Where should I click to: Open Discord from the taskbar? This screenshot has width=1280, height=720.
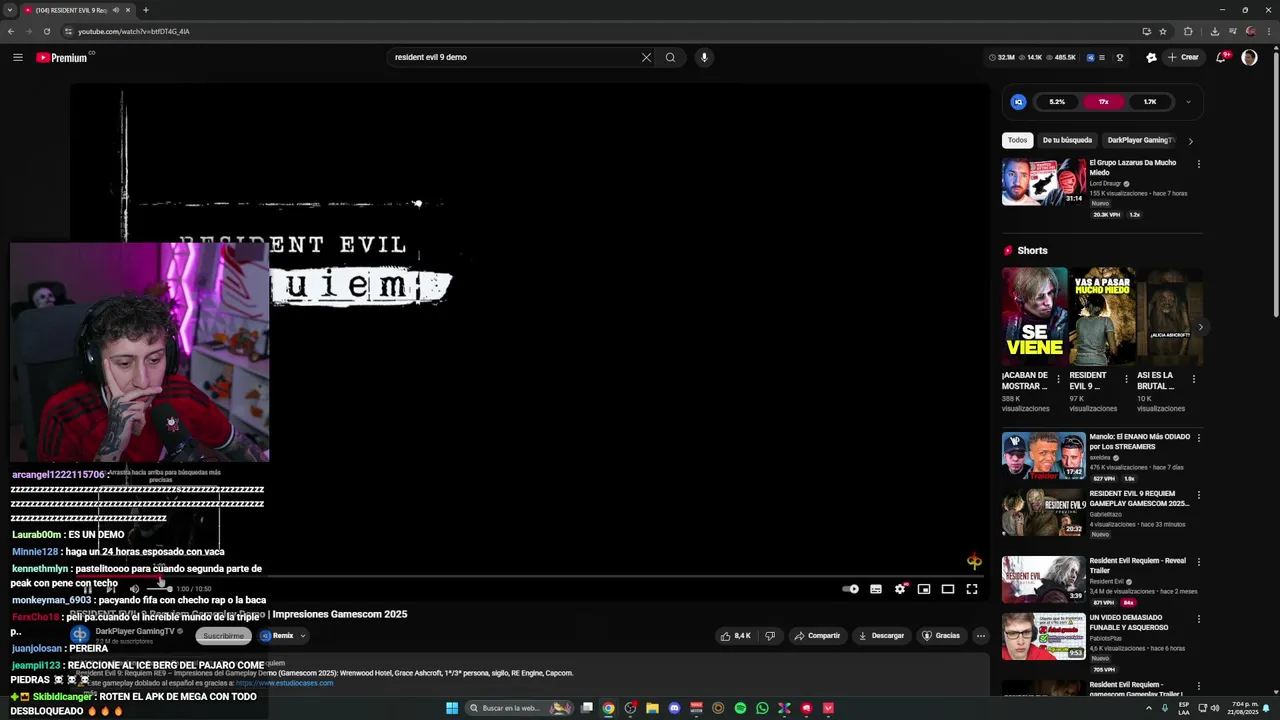(x=674, y=708)
